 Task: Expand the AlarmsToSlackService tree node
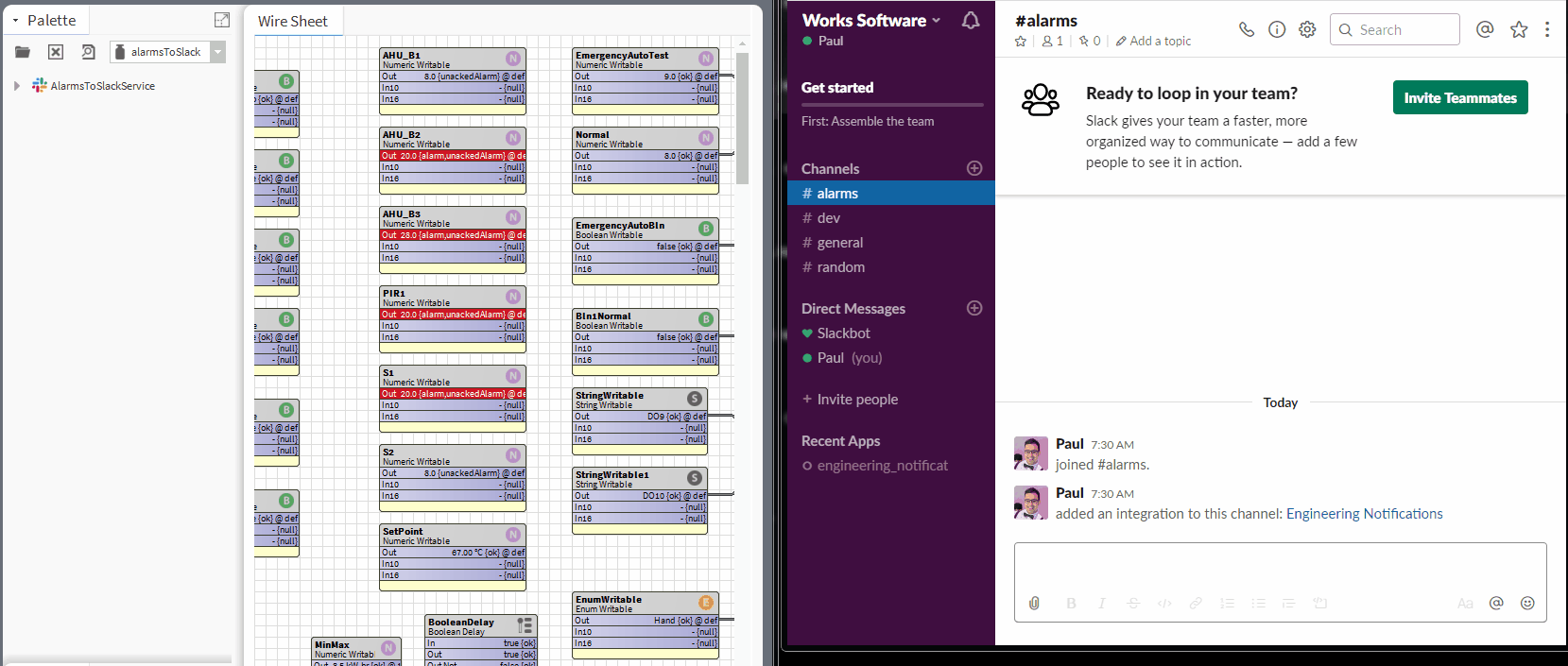(x=17, y=86)
